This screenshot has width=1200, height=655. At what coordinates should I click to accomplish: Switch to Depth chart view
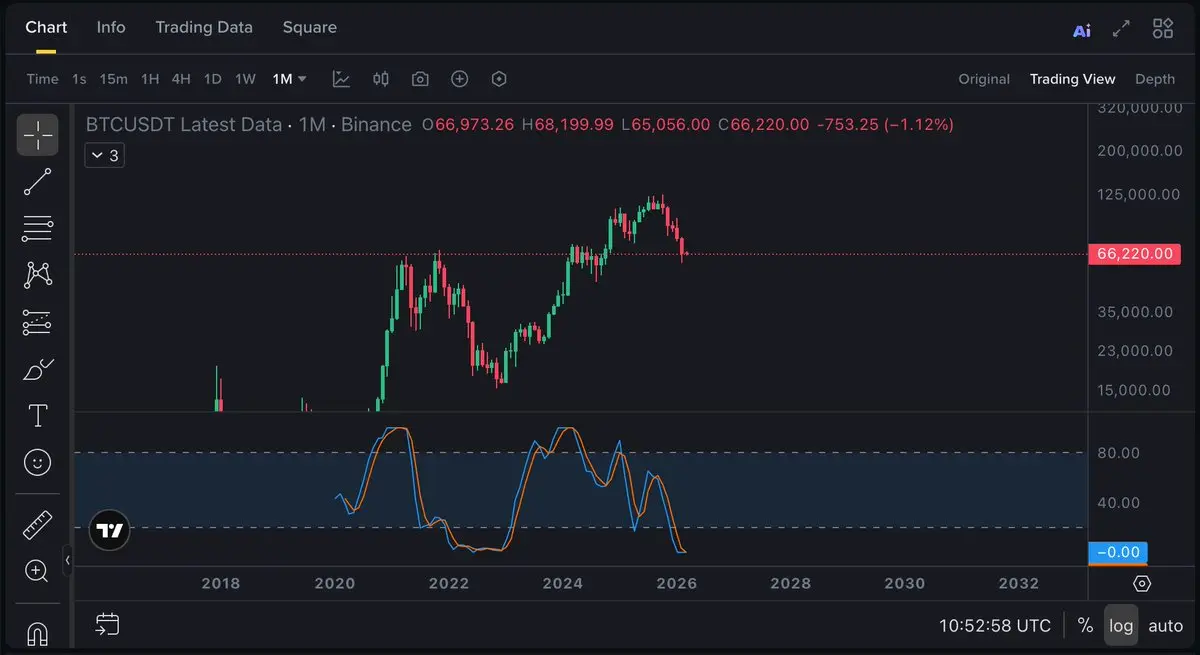(1155, 79)
